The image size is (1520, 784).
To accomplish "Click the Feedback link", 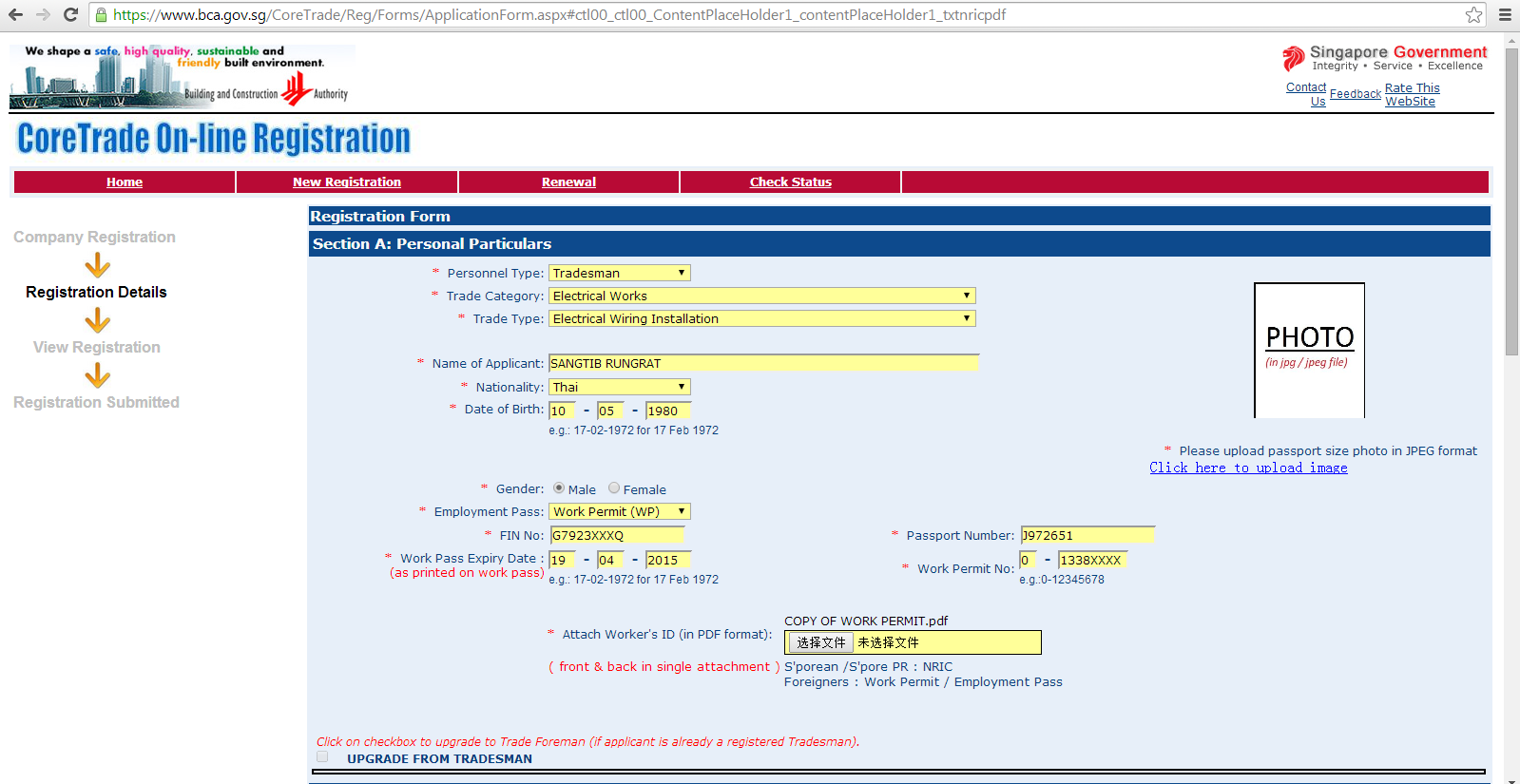I will click(x=1356, y=94).
